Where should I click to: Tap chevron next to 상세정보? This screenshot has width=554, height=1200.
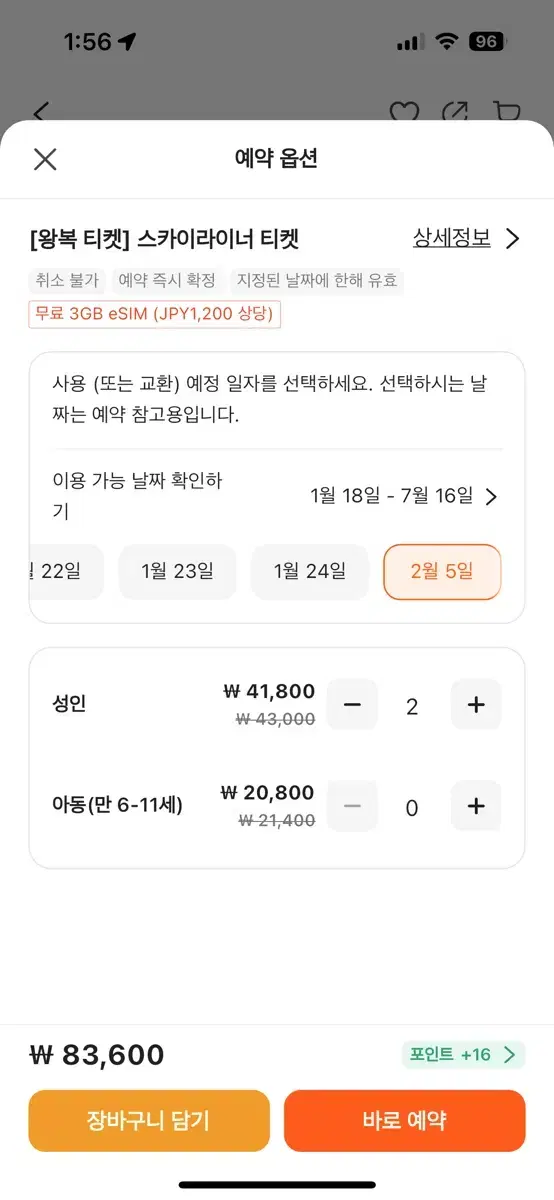(512, 239)
